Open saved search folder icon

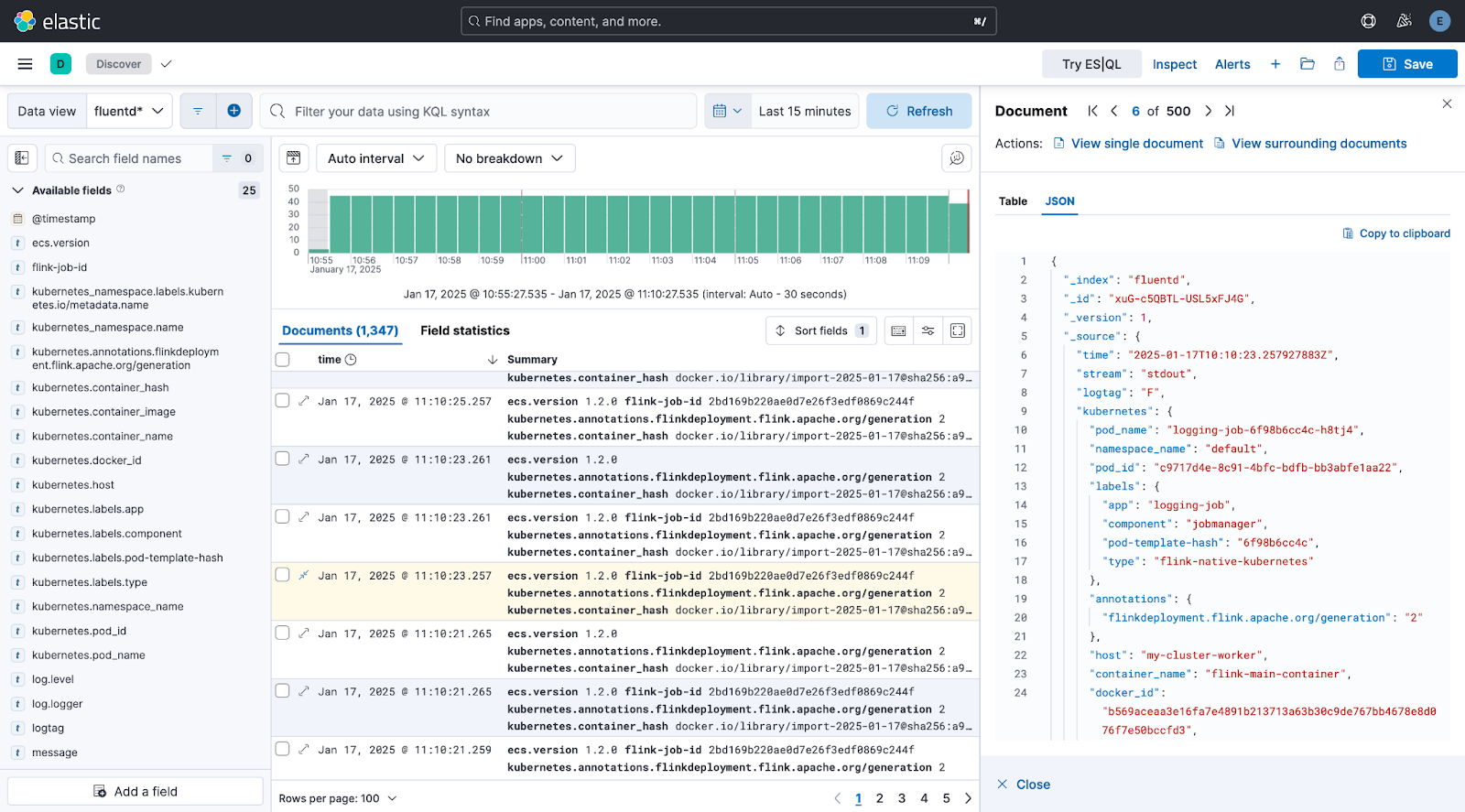pos(1308,64)
